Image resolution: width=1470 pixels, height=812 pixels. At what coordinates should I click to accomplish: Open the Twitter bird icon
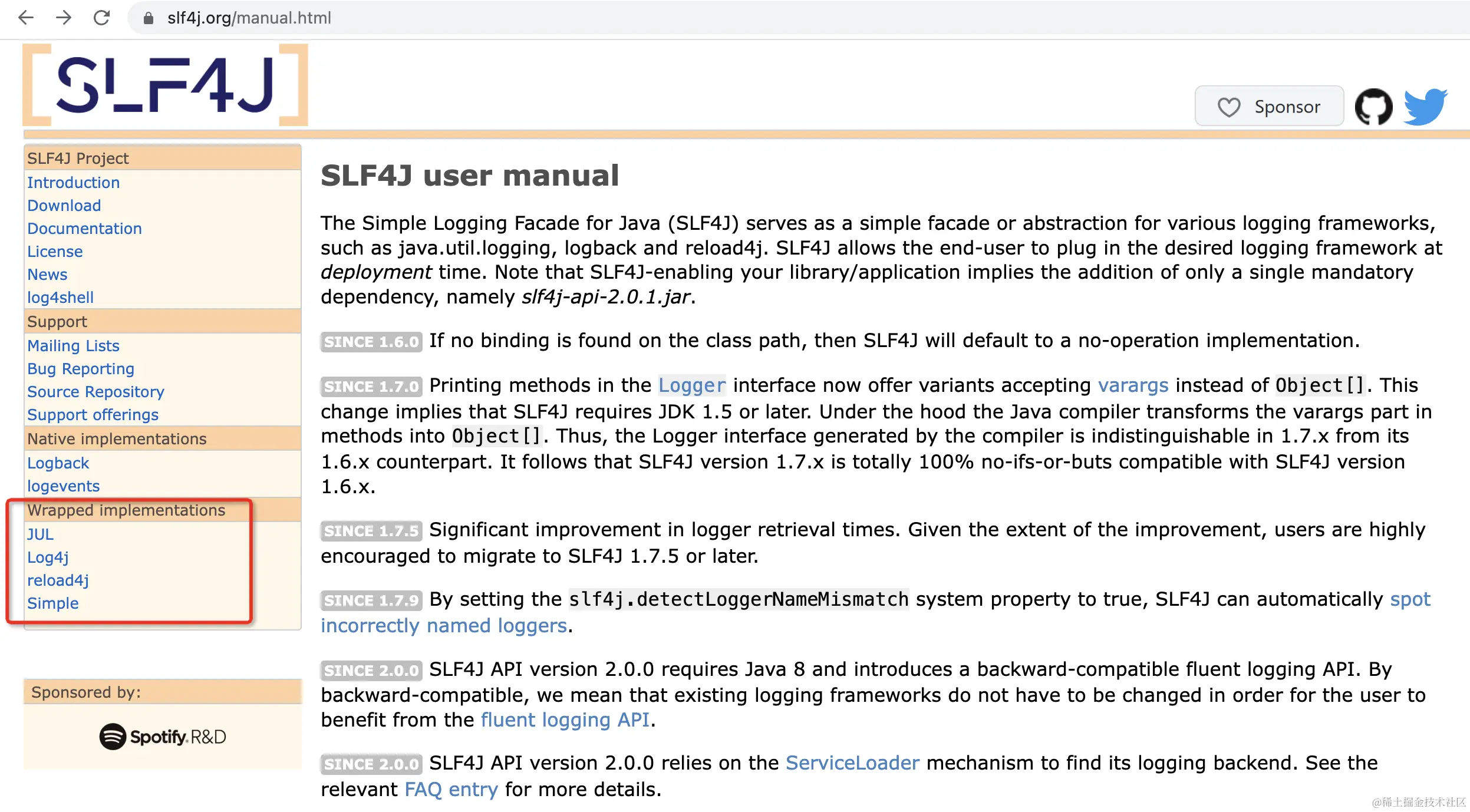coord(1425,107)
